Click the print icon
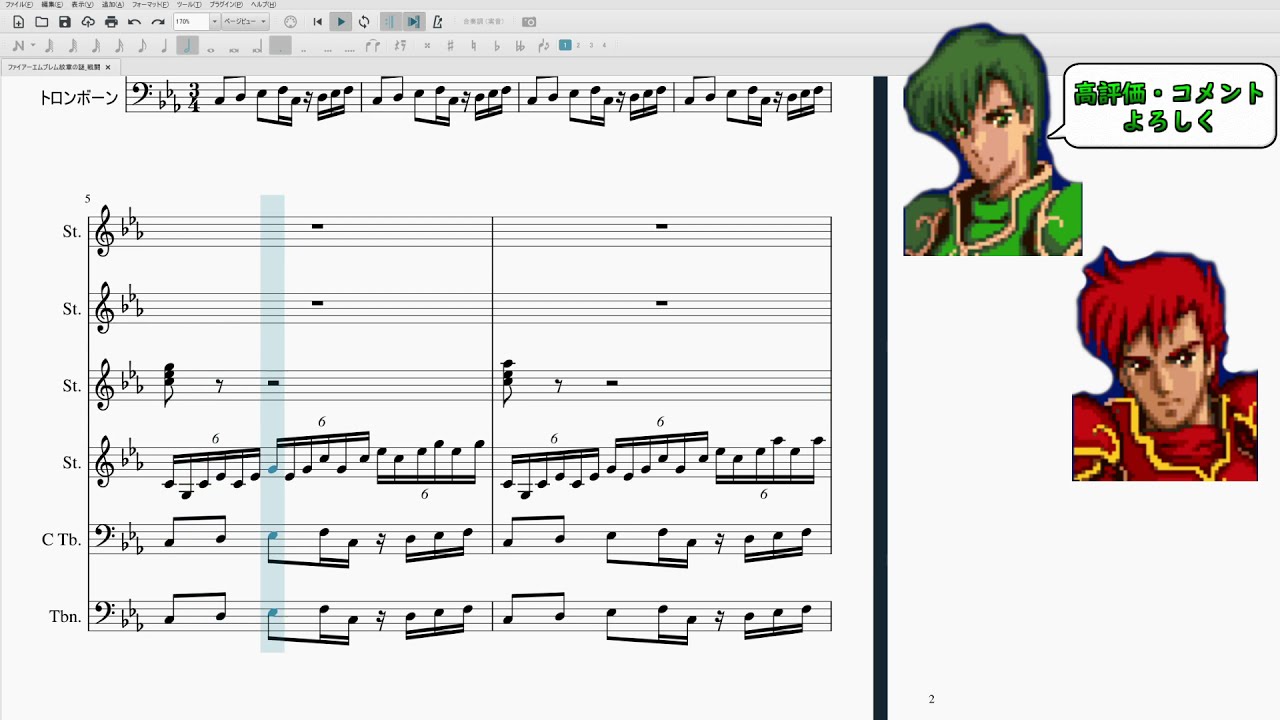 111,22
